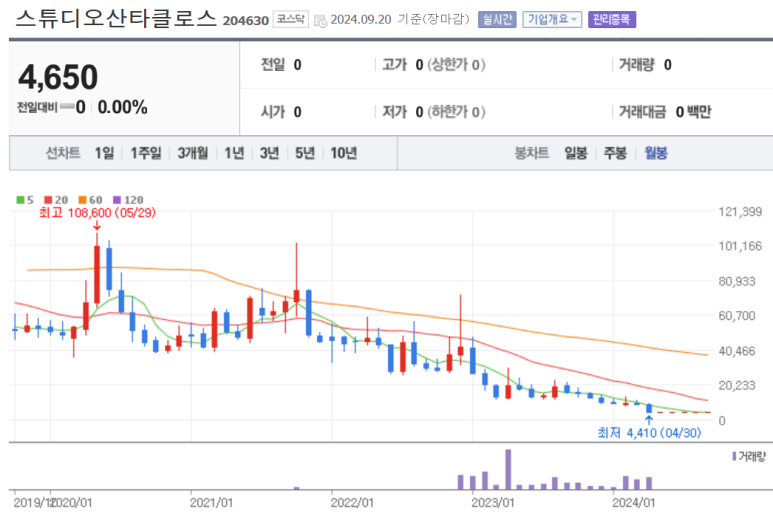773x514 pixels.
Task: Select the 3개월 line chart tab
Action: pos(193,153)
